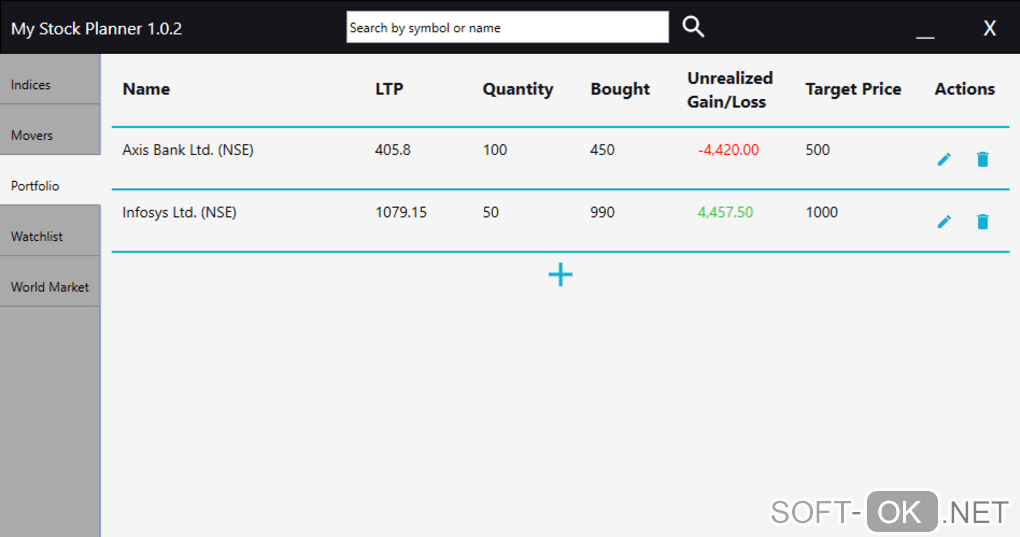Switch to the Movers tab

(50, 135)
